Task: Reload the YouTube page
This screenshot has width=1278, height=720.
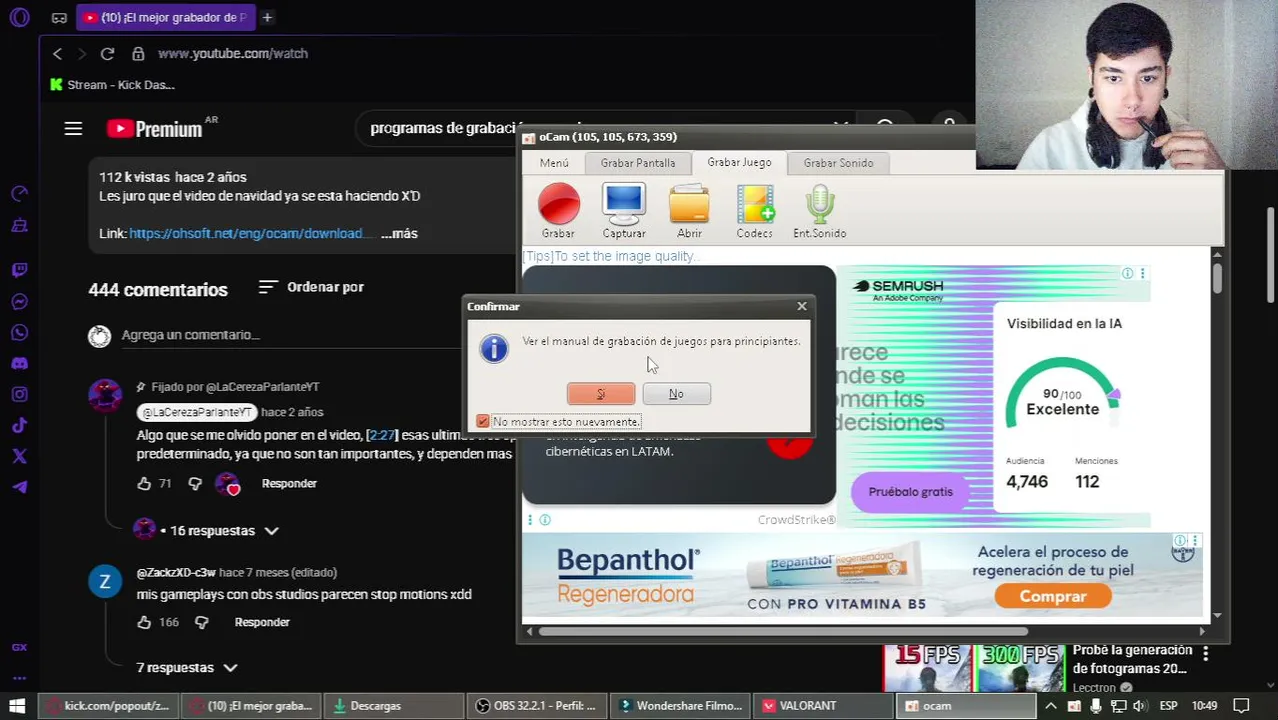Action: [x=107, y=53]
